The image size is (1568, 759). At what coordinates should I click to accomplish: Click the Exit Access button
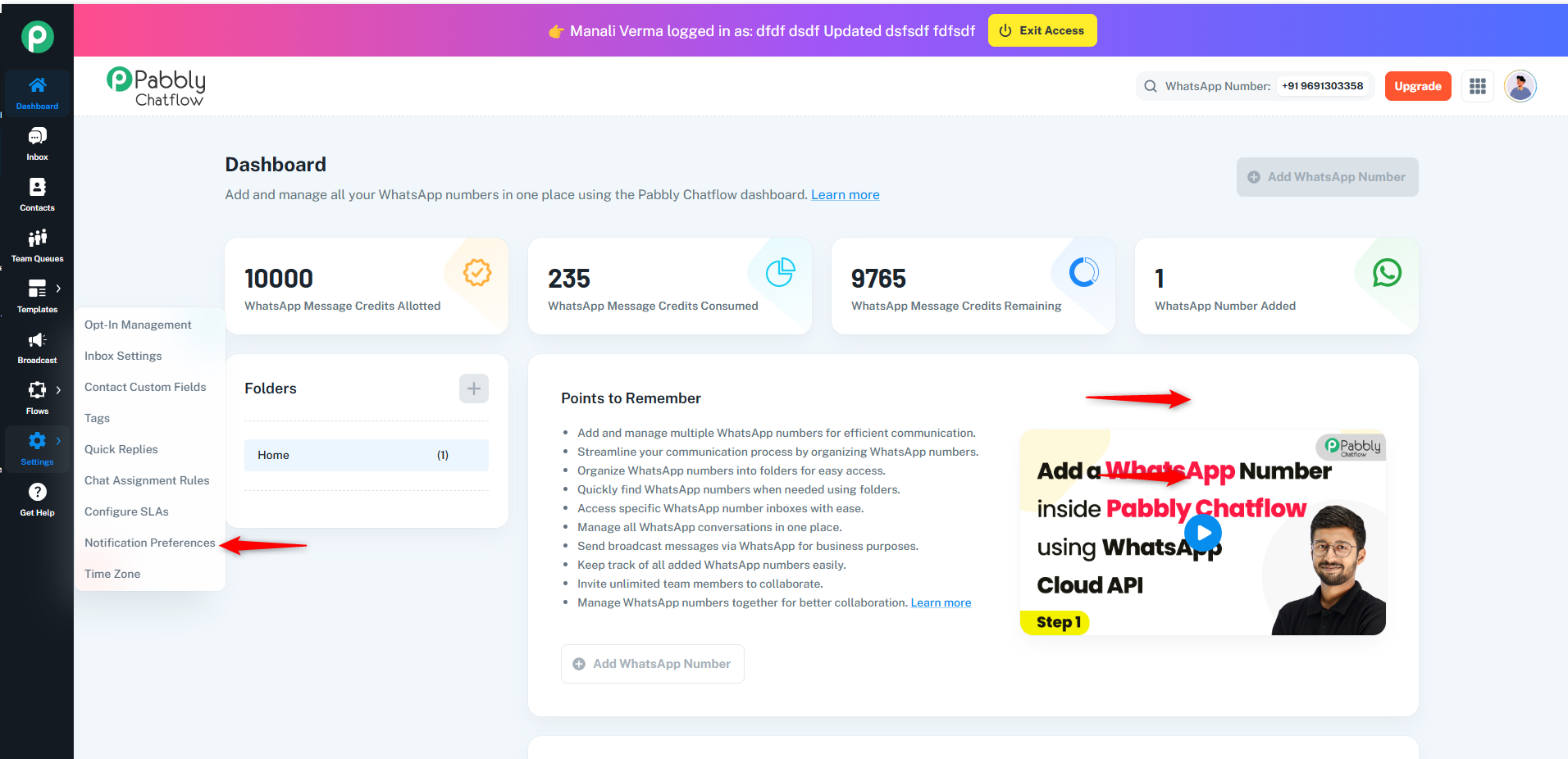point(1042,30)
